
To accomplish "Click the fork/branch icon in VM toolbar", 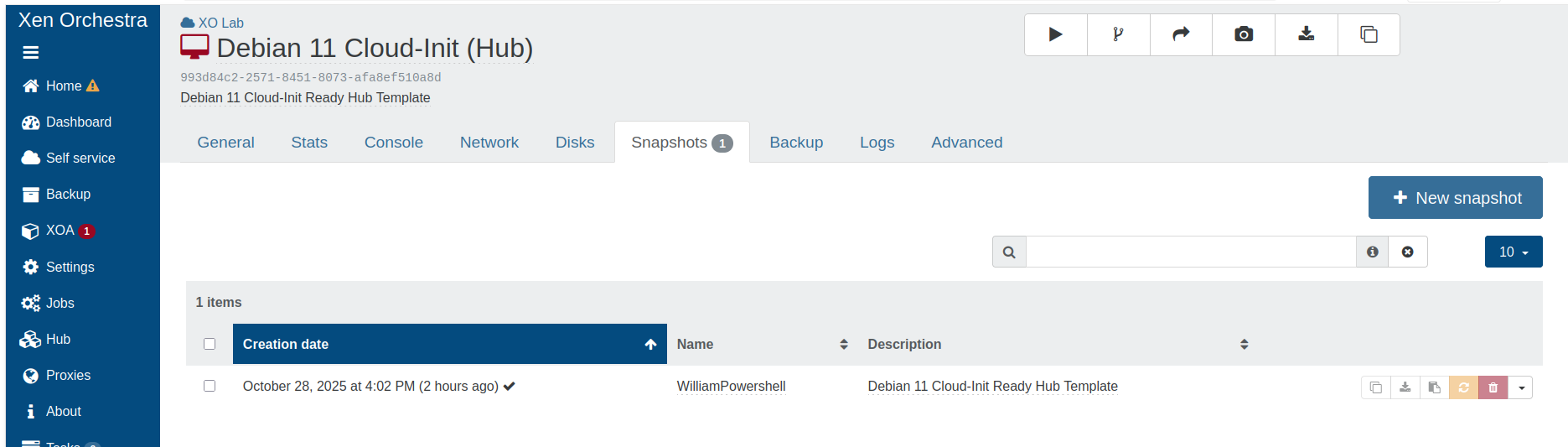I will pos(1118,34).
